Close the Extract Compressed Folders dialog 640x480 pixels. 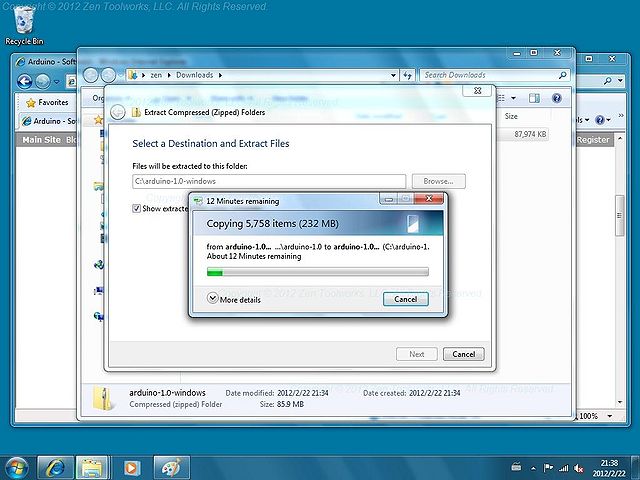coord(477,91)
